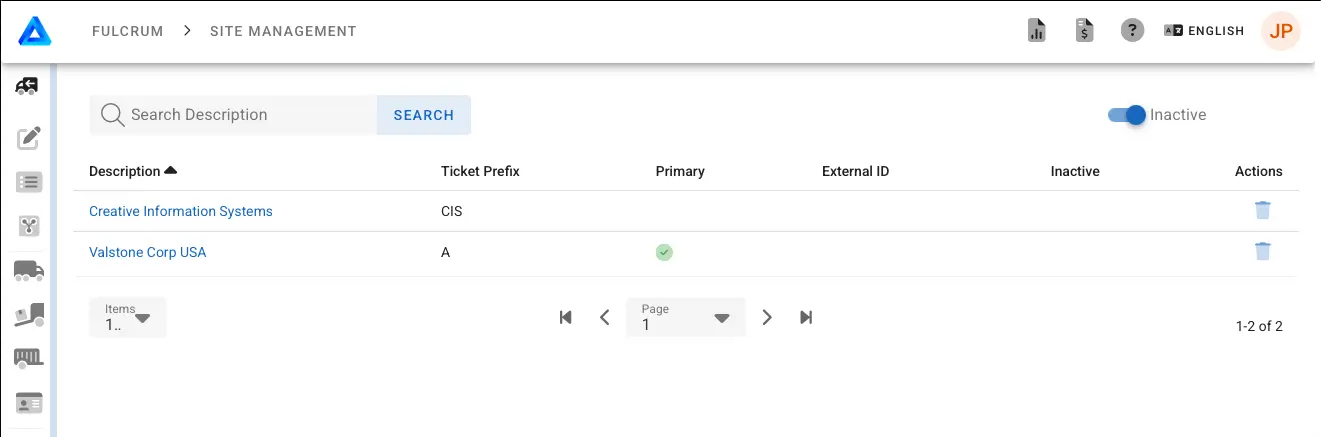Open the truck icon in sidebar

tap(29, 270)
